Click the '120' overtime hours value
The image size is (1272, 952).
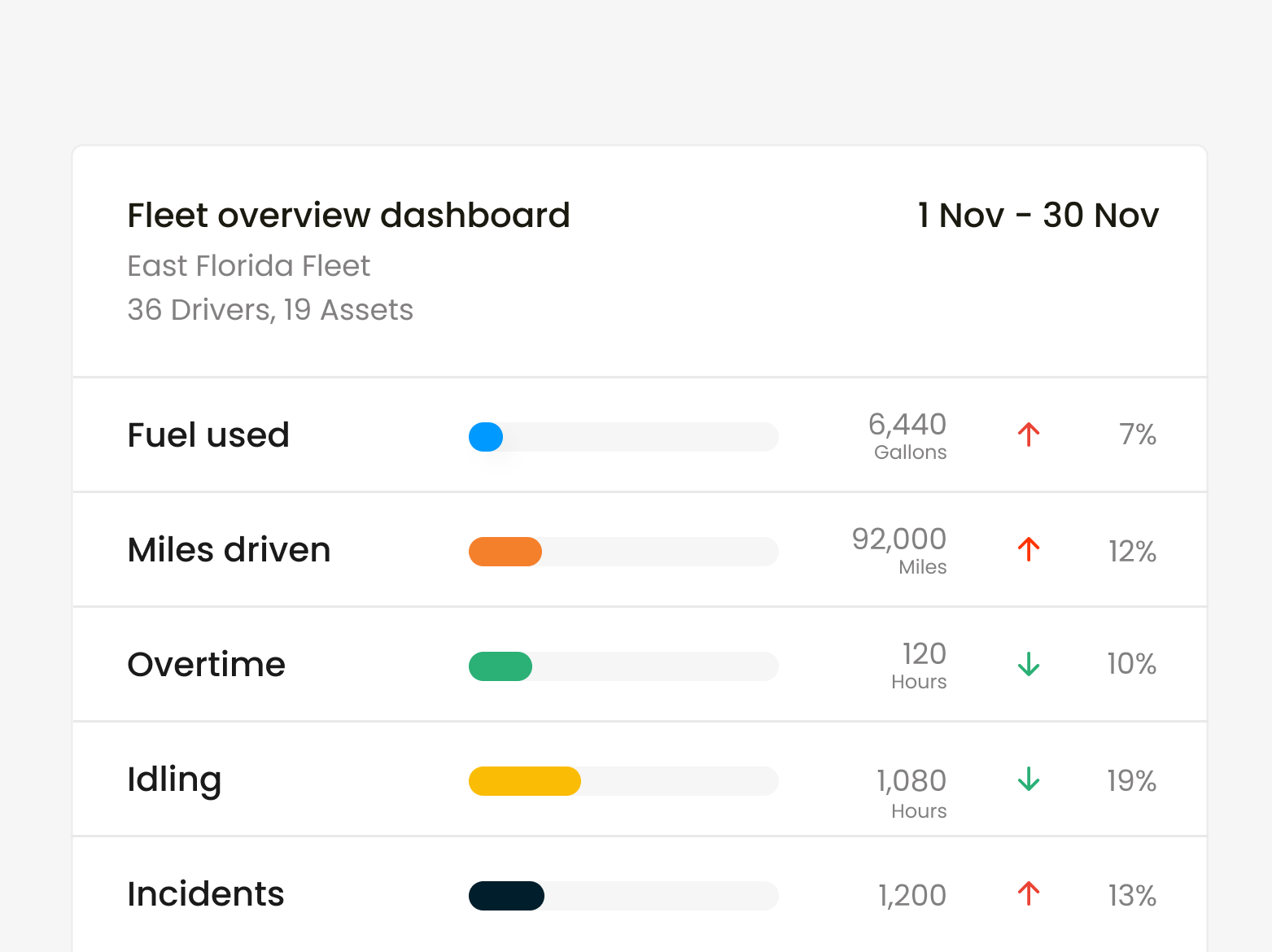924,653
